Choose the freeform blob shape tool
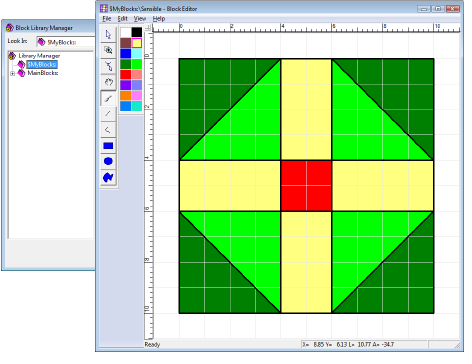This screenshot has width=472, height=364. (x=108, y=177)
